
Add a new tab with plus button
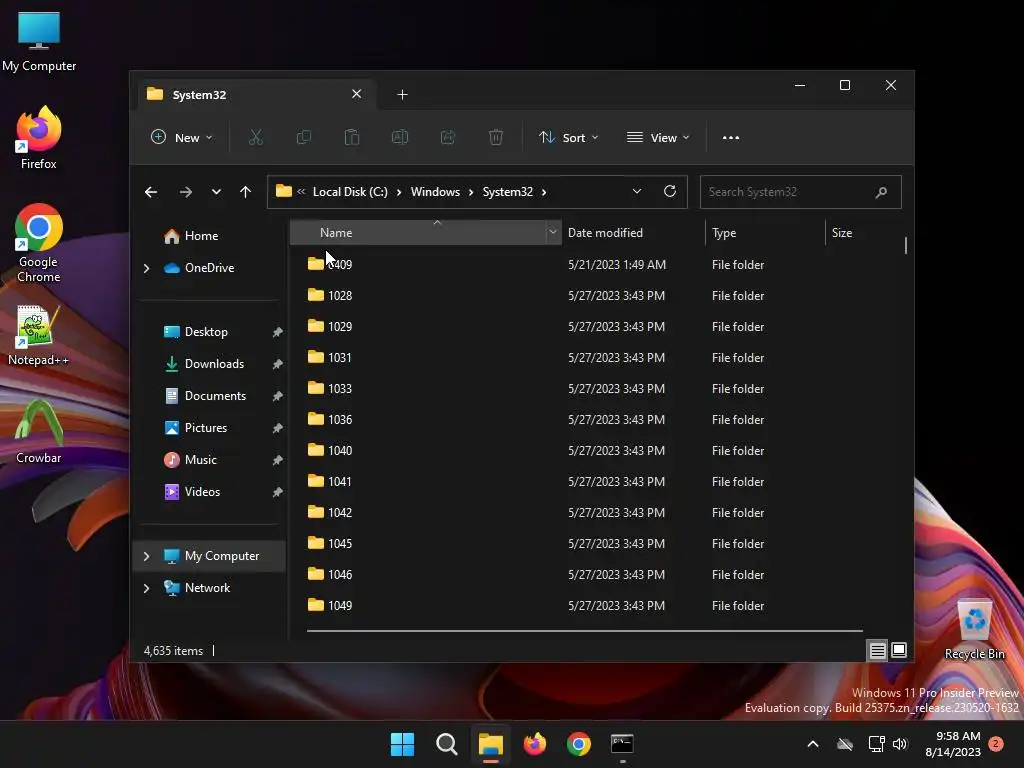402,95
